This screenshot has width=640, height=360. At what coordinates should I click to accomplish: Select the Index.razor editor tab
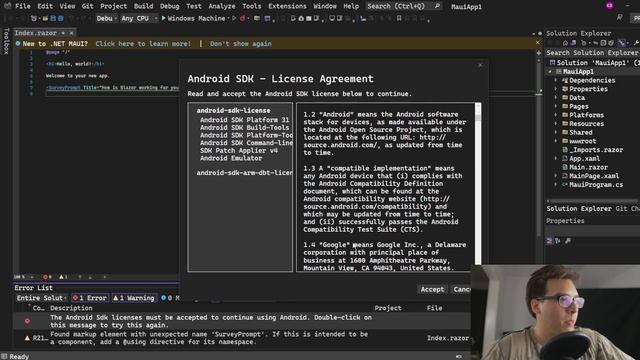[36, 33]
